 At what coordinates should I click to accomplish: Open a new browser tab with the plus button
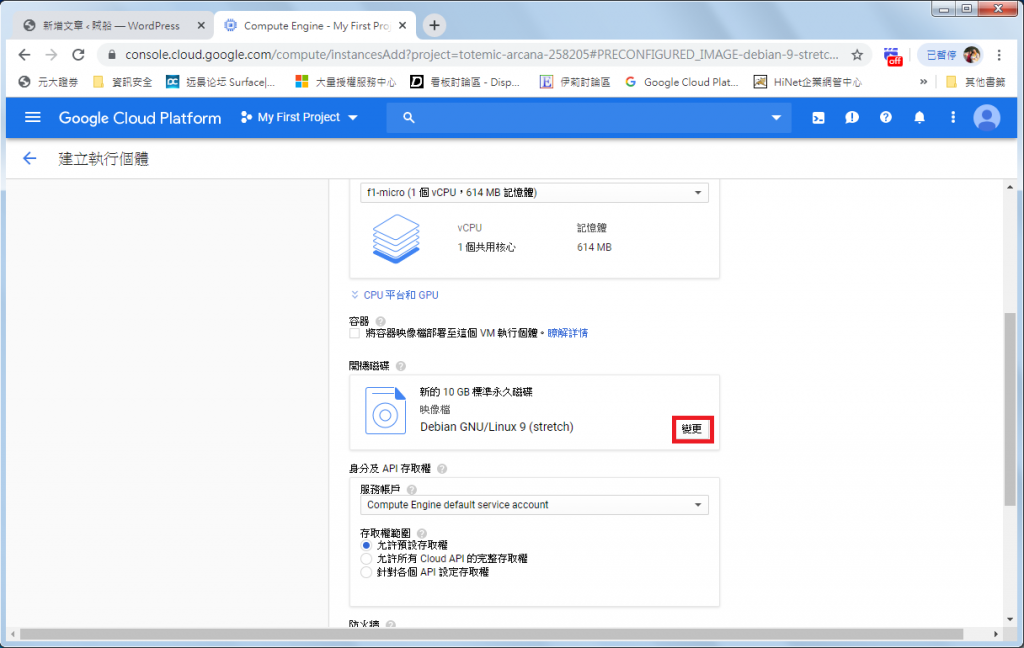tap(434, 25)
